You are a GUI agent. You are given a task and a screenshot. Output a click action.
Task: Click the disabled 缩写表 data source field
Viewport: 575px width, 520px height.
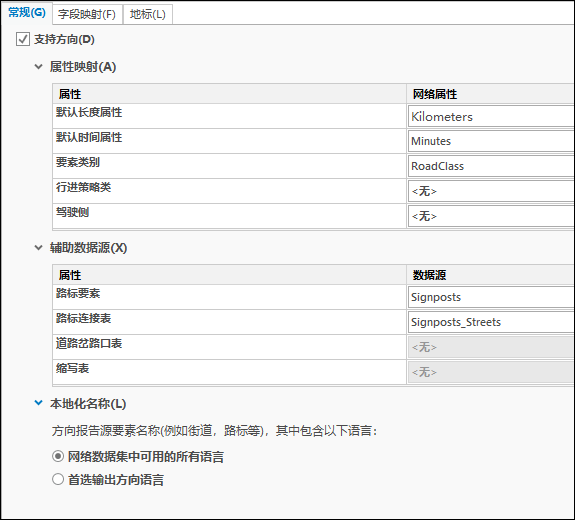click(x=491, y=372)
